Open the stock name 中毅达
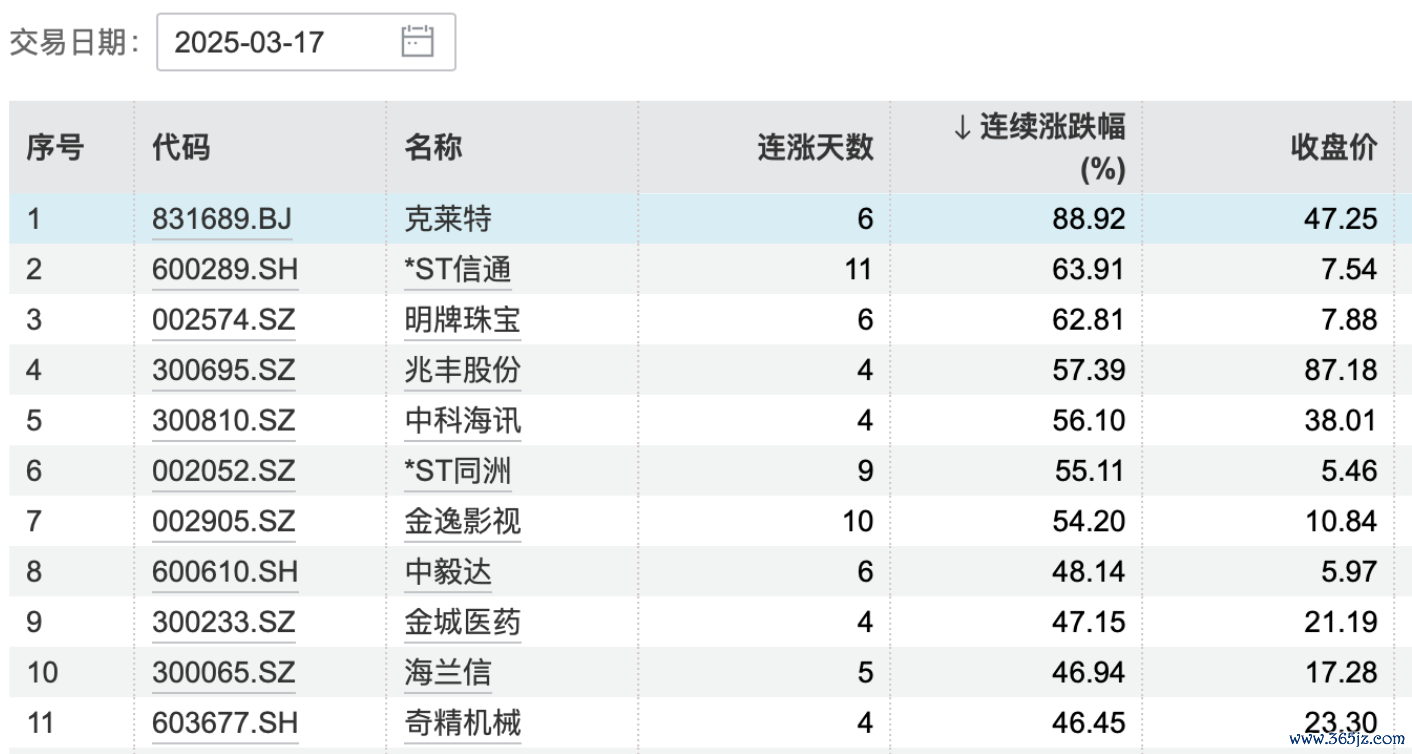The height and width of the screenshot is (754, 1412). (x=448, y=571)
